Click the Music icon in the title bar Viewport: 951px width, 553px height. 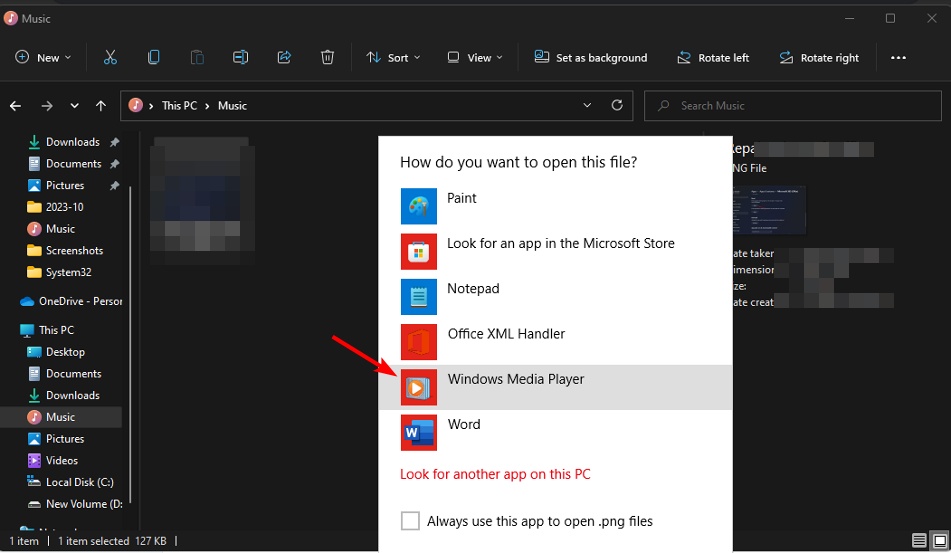tap(10, 18)
